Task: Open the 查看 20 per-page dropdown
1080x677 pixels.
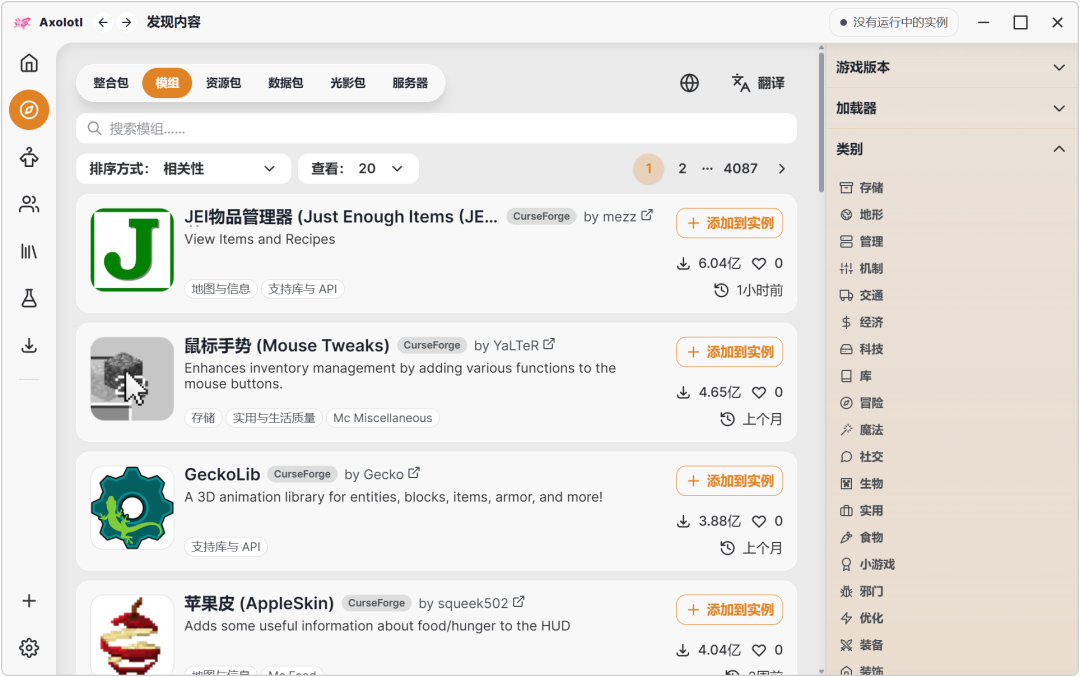Action: pyautogui.click(x=358, y=169)
